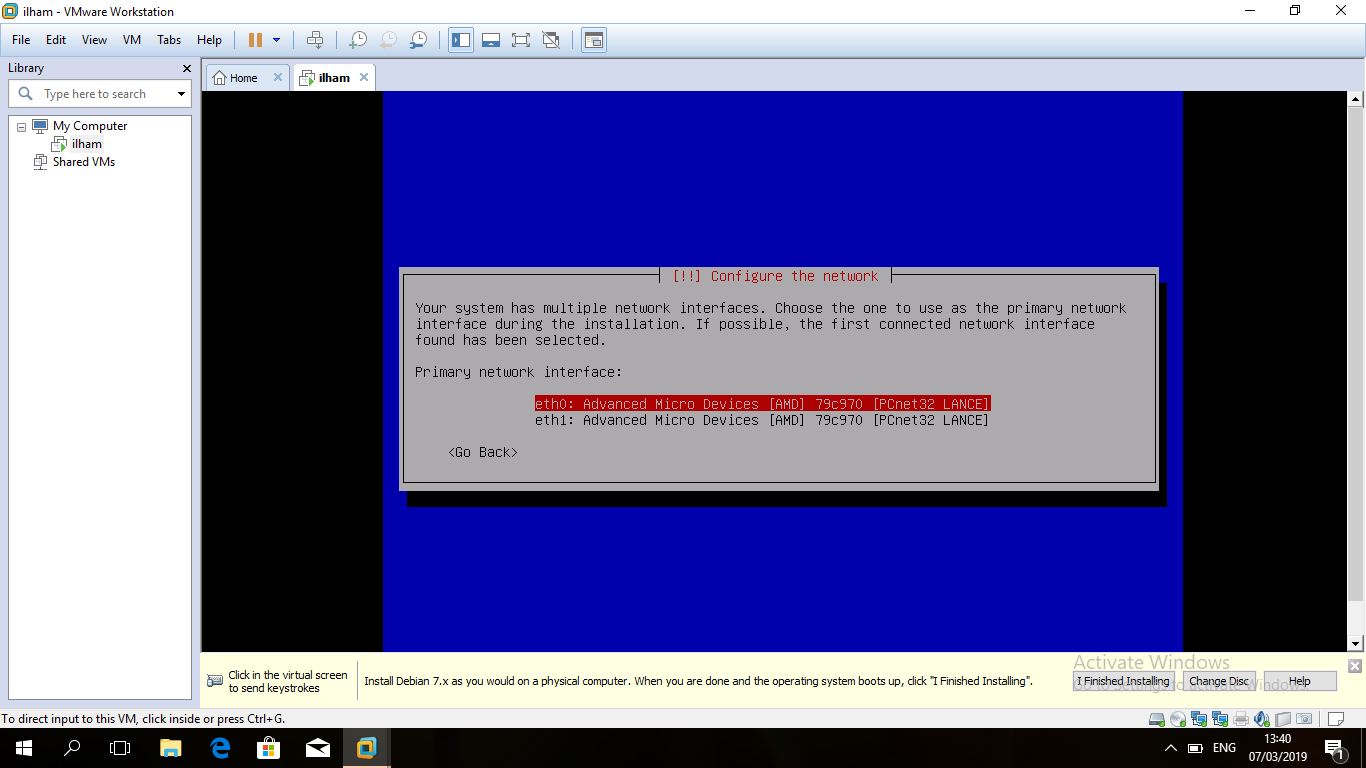Click the Change Disc button
The height and width of the screenshot is (768, 1366).
click(1219, 681)
